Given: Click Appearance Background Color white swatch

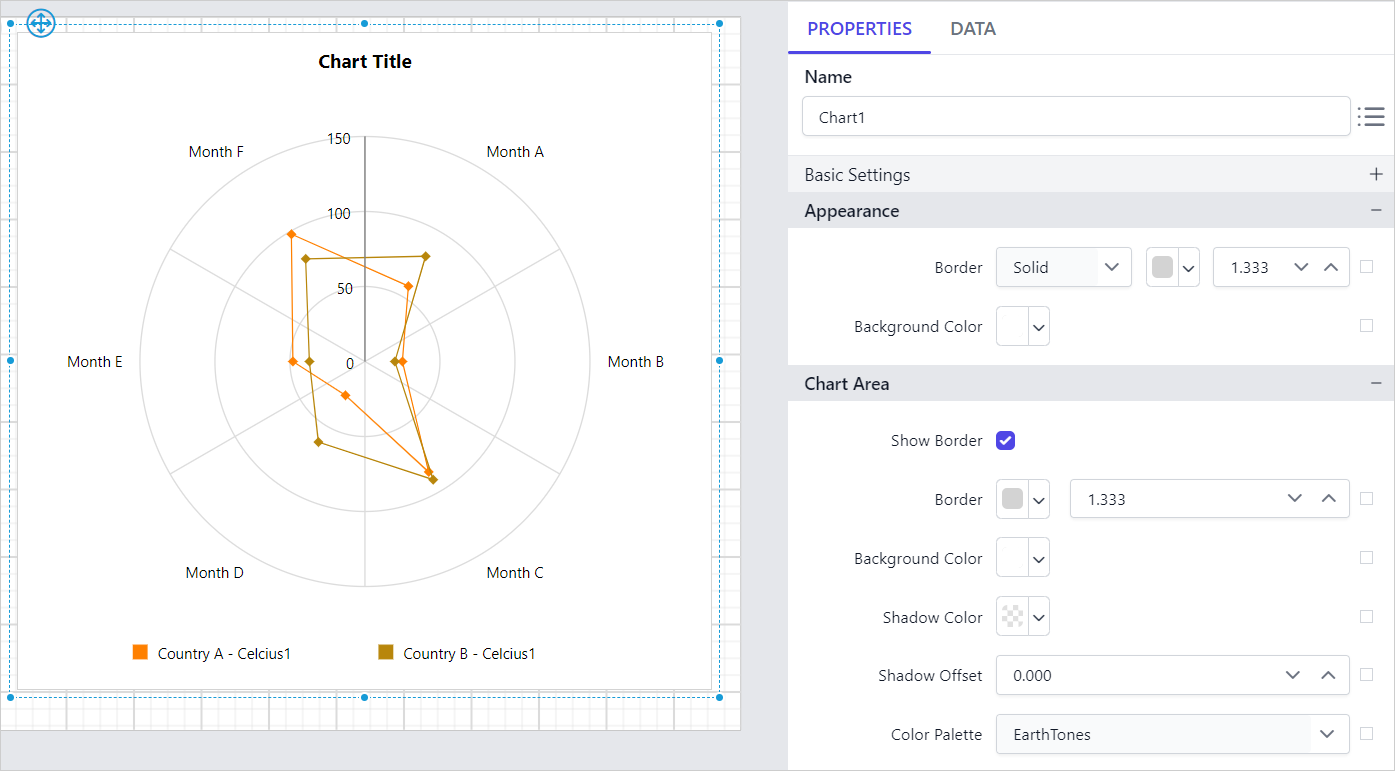Looking at the screenshot, I should [x=1012, y=326].
